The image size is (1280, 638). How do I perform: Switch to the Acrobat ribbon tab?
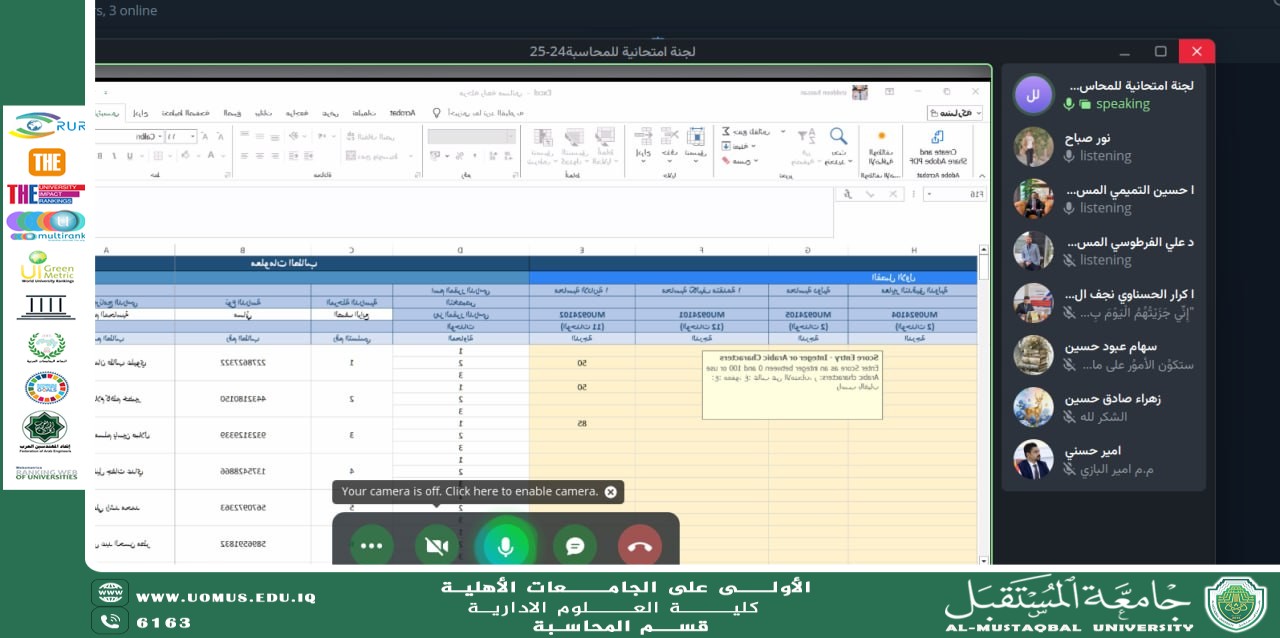click(403, 113)
